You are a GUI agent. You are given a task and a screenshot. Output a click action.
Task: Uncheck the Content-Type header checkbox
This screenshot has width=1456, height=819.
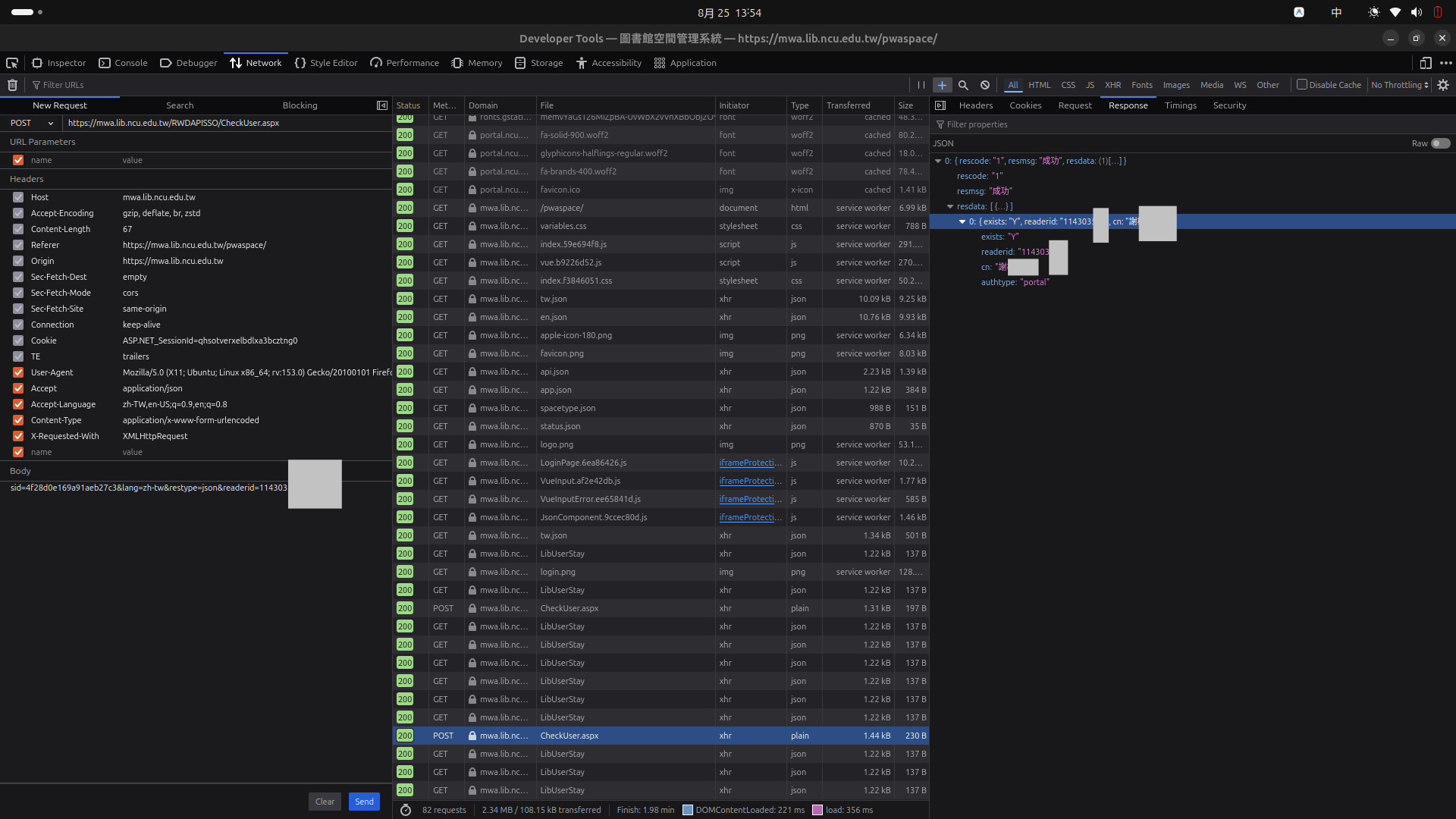click(18, 420)
